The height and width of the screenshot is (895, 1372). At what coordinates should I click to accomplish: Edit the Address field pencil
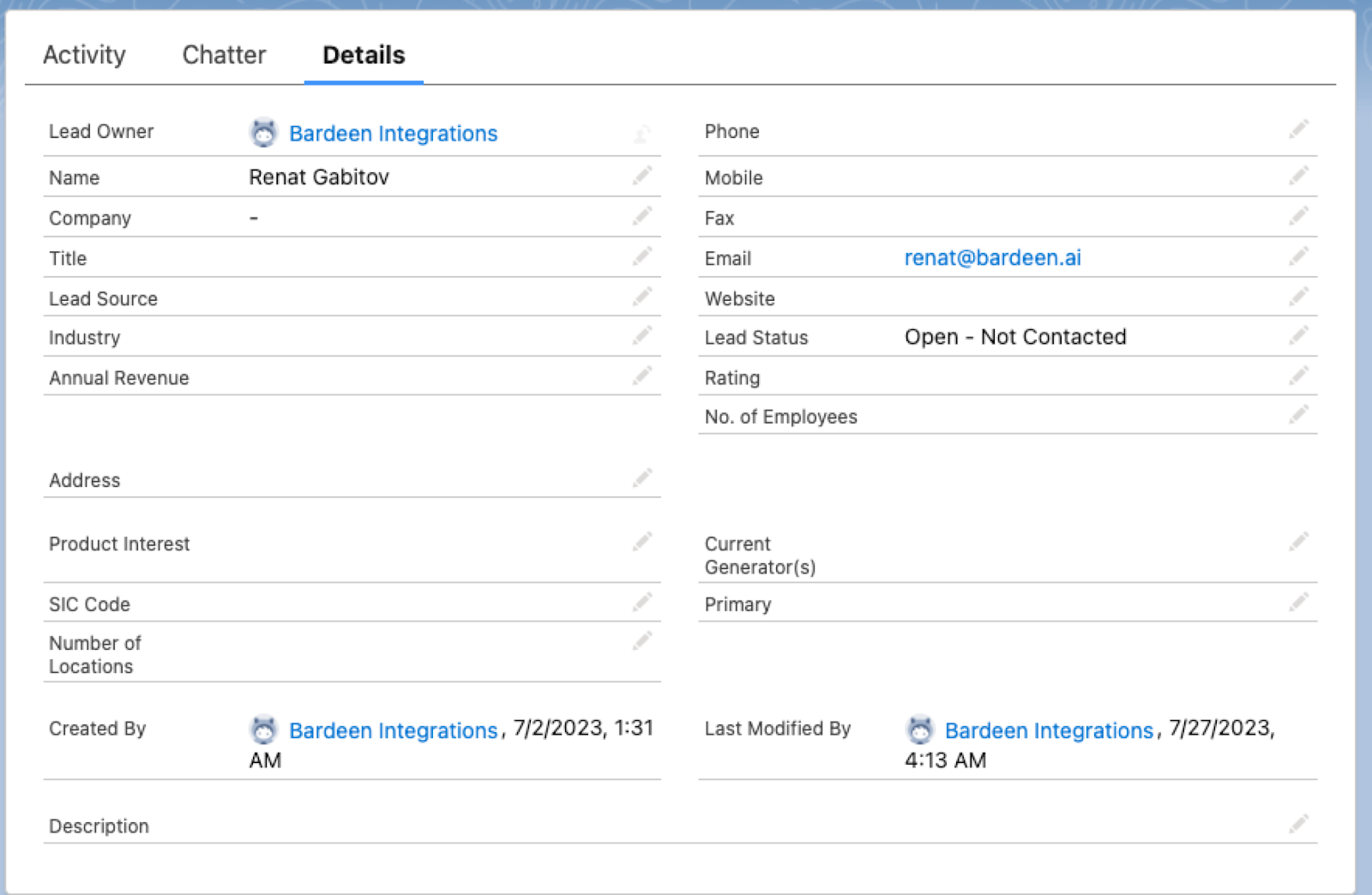pyautogui.click(x=642, y=478)
